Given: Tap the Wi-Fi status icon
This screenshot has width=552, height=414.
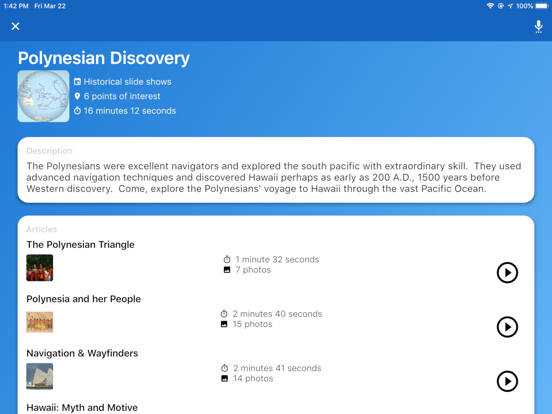Looking at the screenshot, I should point(490,6).
